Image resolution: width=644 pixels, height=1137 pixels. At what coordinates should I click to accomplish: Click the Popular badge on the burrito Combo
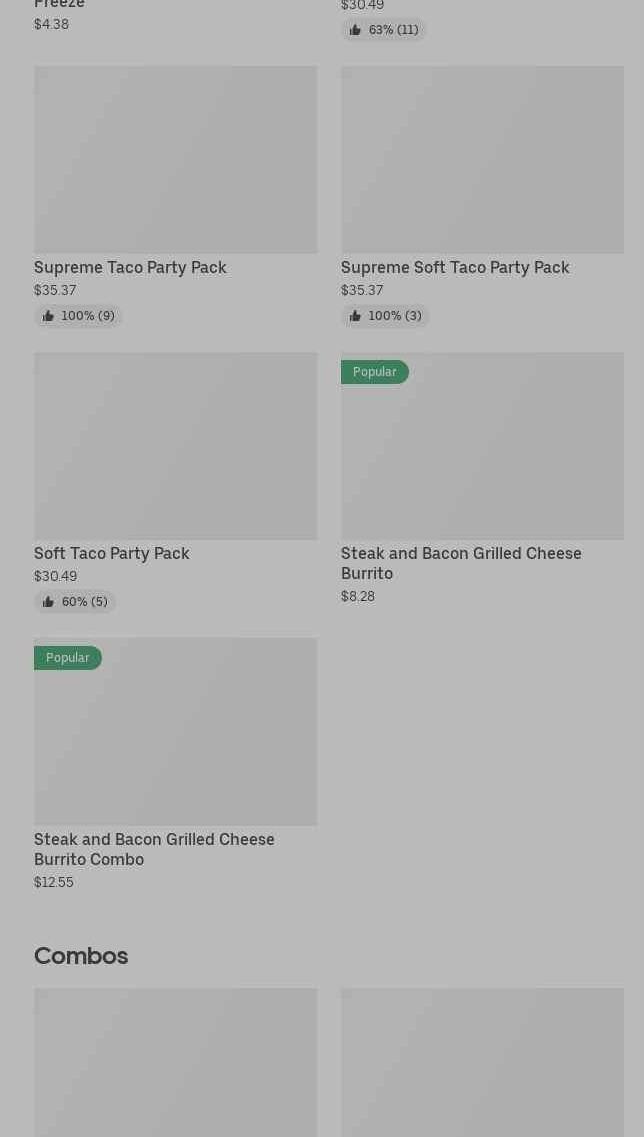click(68, 658)
